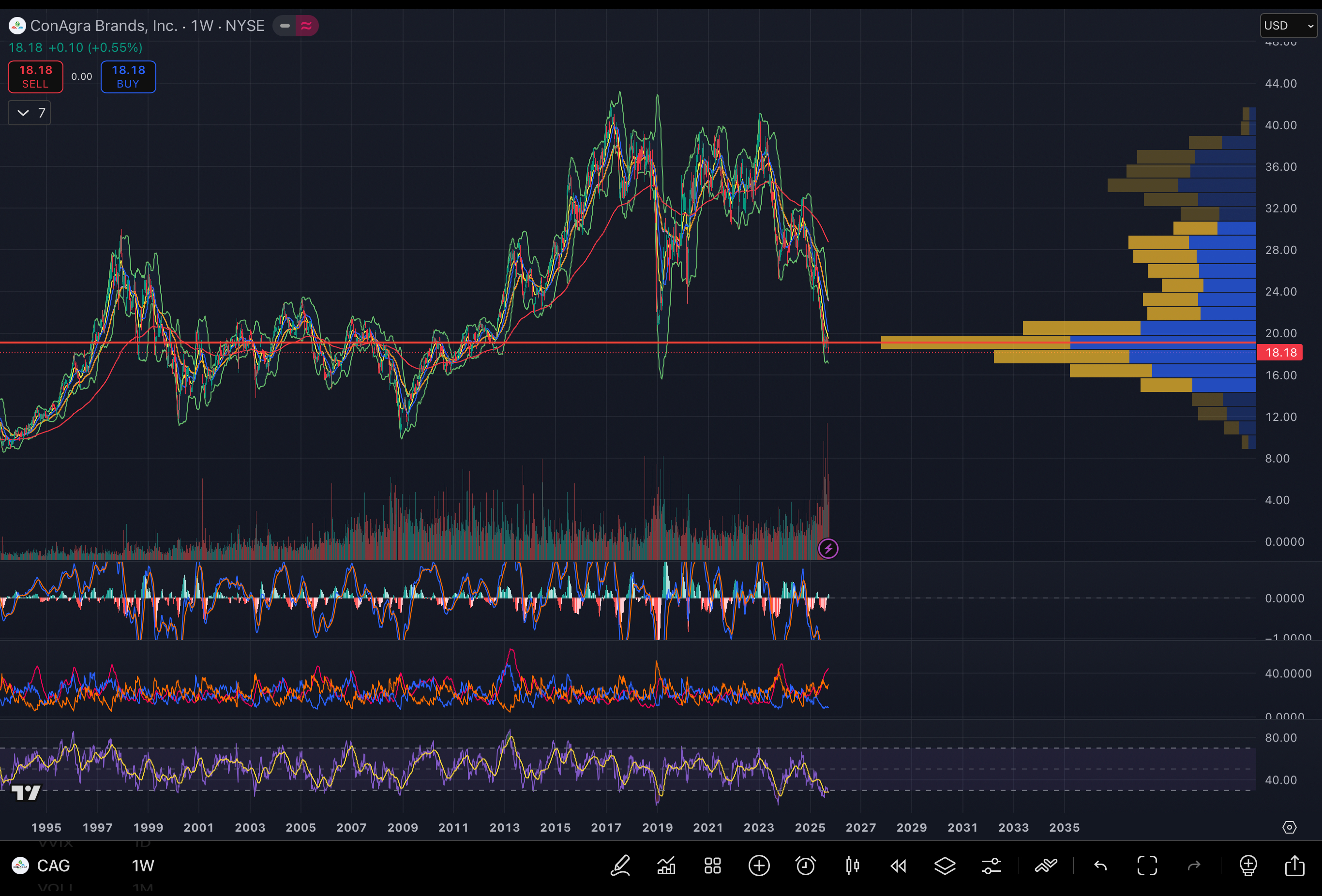Viewport: 1322px width, 896px height.
Task: Click the undo arrow
Action: coord(1100,866)
